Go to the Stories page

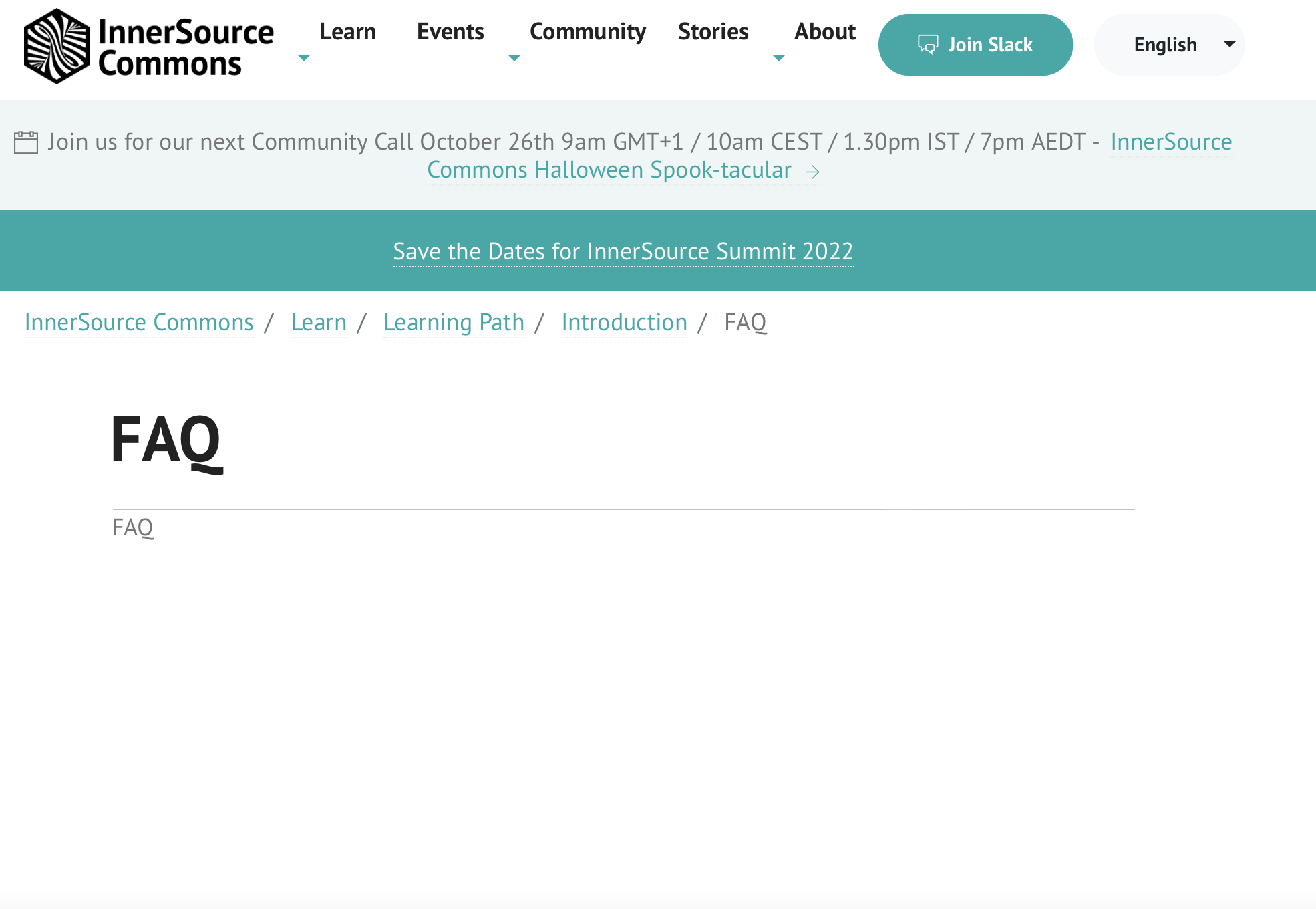[x=713, y=31]
